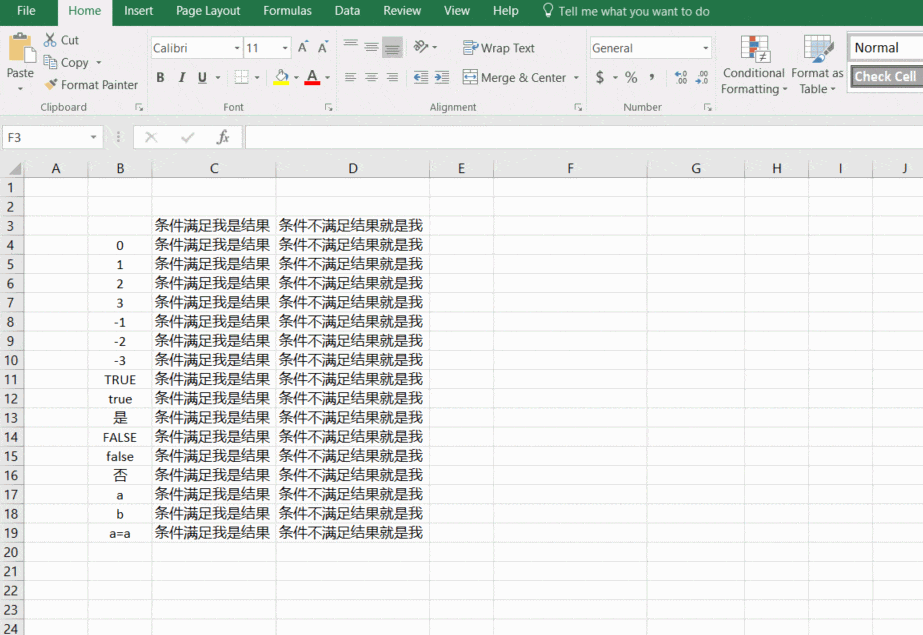Apply the yellow Fill Color bucket
The width and height of the screenshot is (923, 635).
tap(281, 77)
